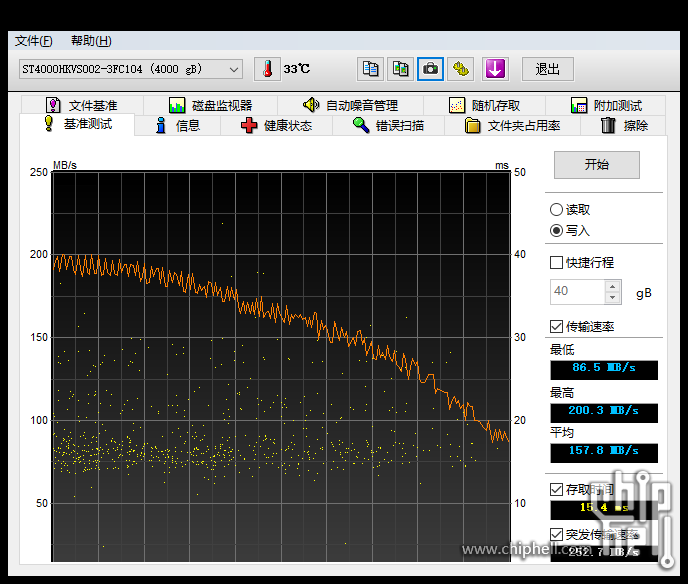
Task: Click the purple download arrow icon
Action: point(495,69)
